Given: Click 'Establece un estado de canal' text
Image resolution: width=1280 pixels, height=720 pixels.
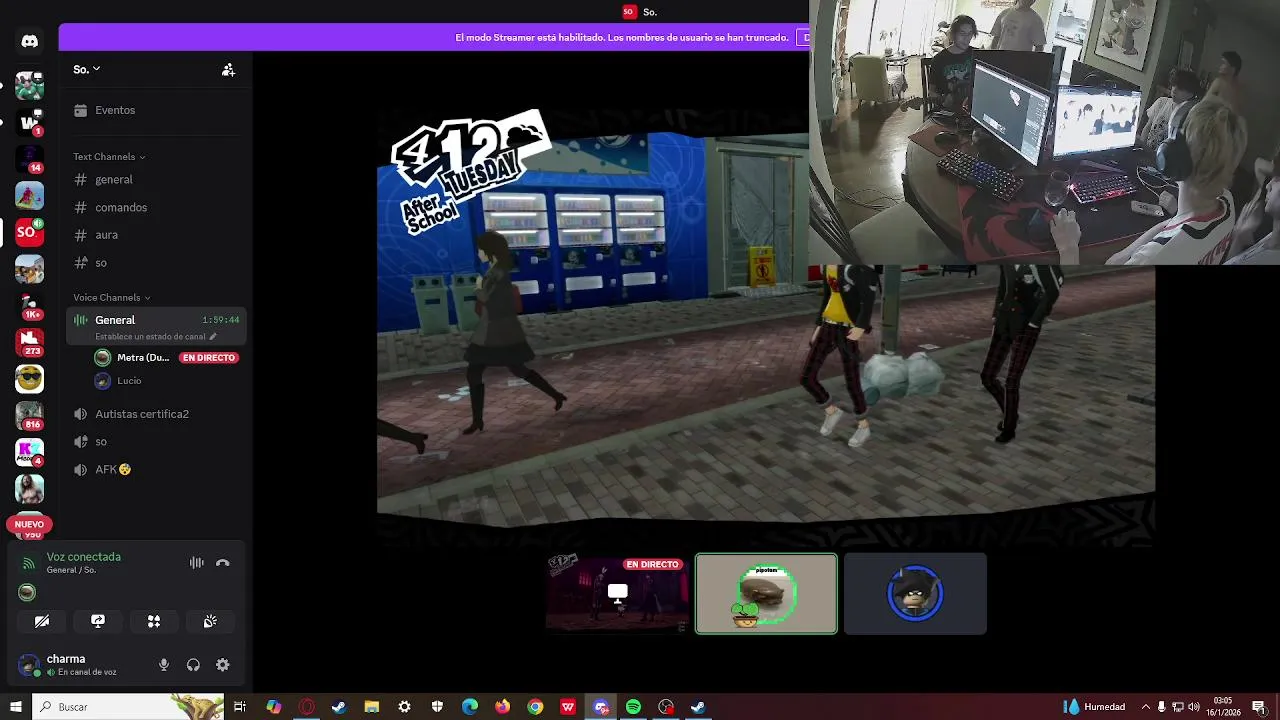Looking at the screenshot, I should 150,337.
